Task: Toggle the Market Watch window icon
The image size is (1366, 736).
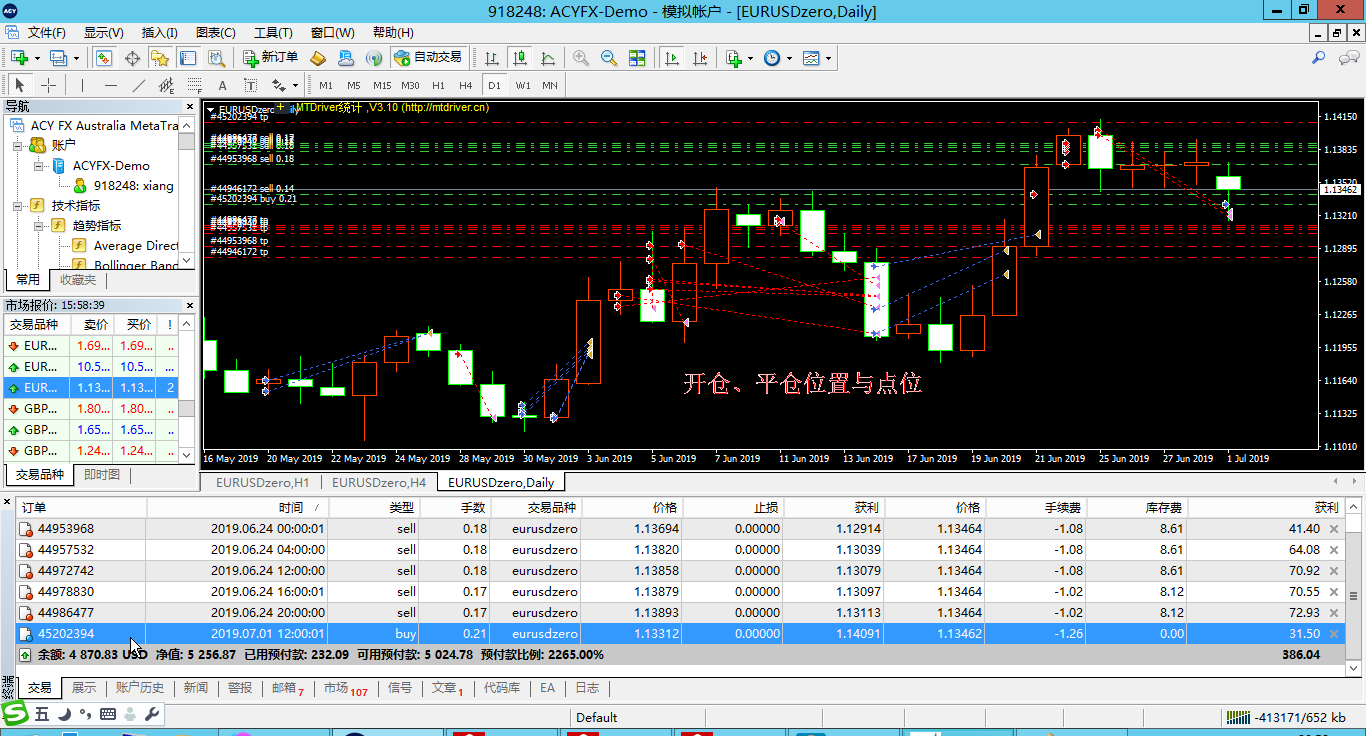Action: [x=104, y=58]
